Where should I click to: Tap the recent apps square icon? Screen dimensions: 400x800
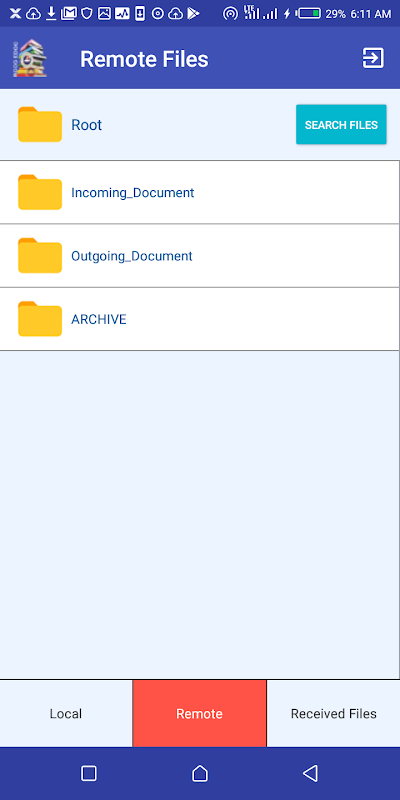pyautogui.click(x=89, y=773)
